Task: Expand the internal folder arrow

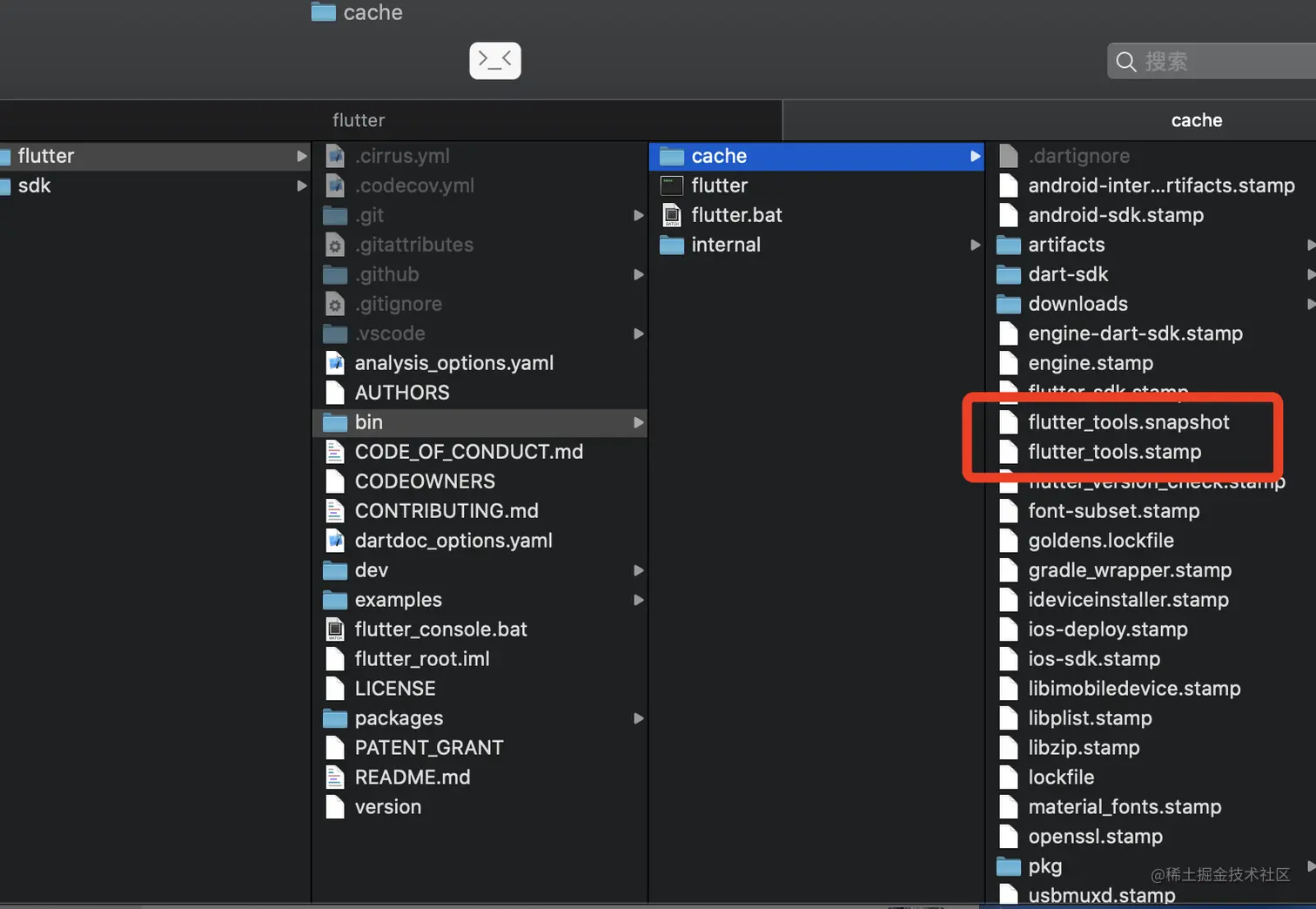Action: pyautogui.click(x=976, y=246)
